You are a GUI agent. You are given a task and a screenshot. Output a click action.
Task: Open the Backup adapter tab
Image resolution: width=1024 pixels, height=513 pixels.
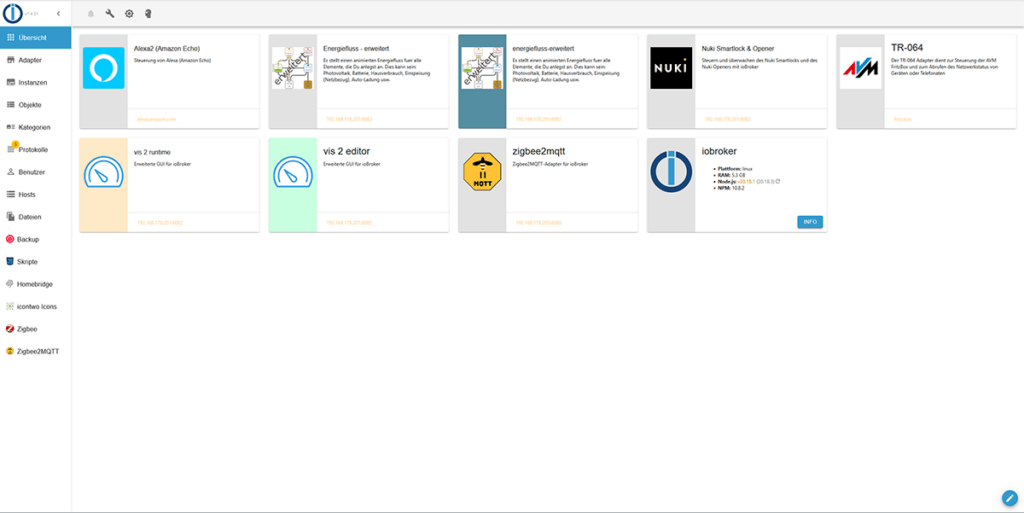tap(36, 240)
